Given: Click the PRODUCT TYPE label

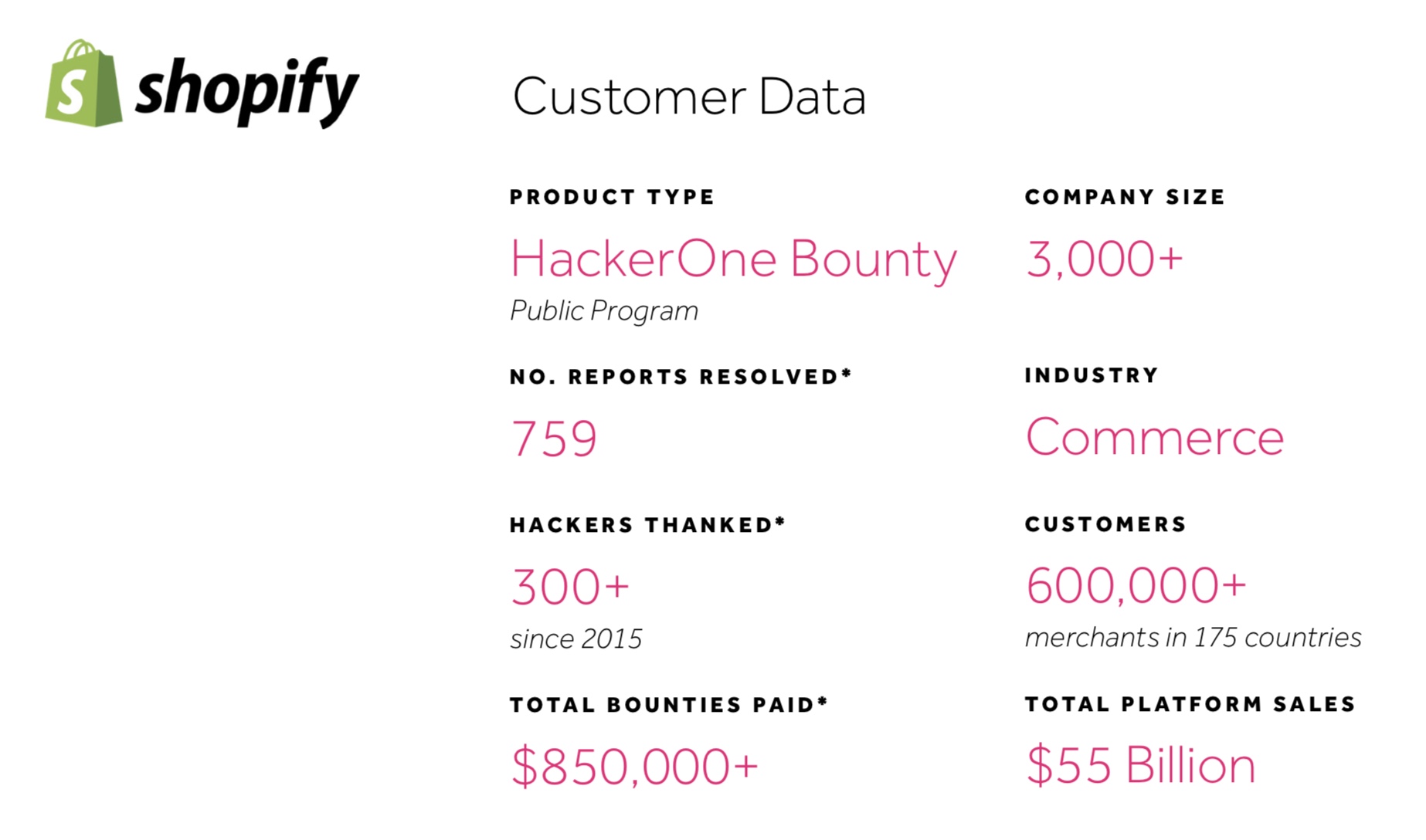Looking at the screenshot, I should click(612, 198).
